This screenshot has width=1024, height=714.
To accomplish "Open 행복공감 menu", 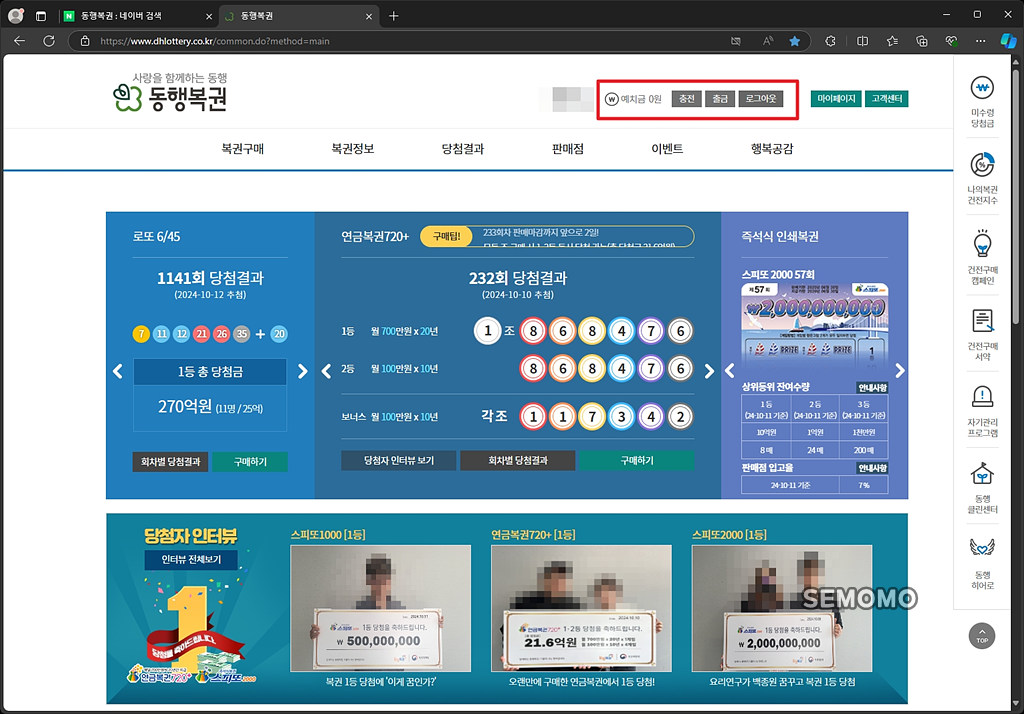I will pyautogui.click(x=772, y=149).
